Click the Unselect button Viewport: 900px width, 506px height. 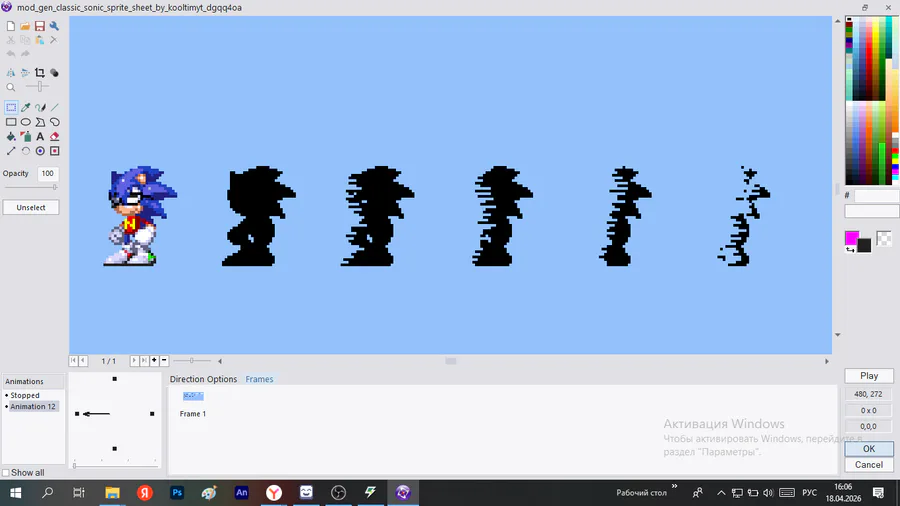point(31,208)
